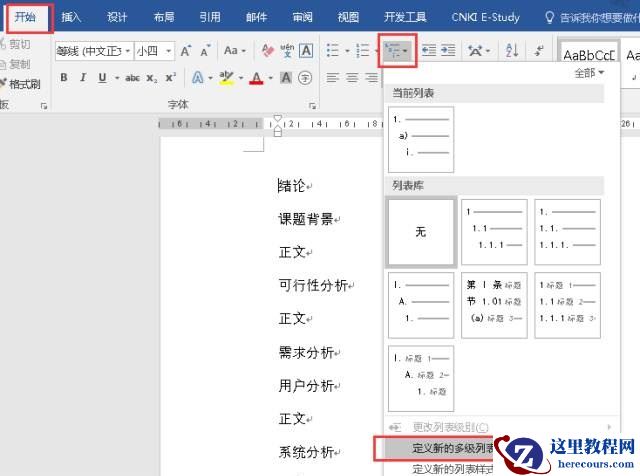Viewport: 640px width, 476px height.
Task: Open the Font dialog launcher
Action: click(x=312, y=106)
